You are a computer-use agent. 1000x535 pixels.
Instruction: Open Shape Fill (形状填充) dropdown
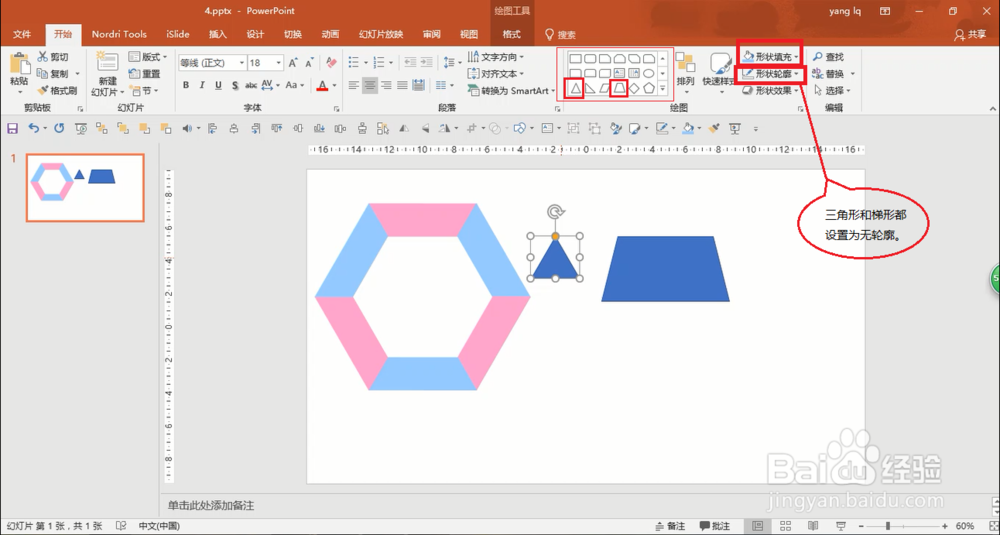[770, 57]
